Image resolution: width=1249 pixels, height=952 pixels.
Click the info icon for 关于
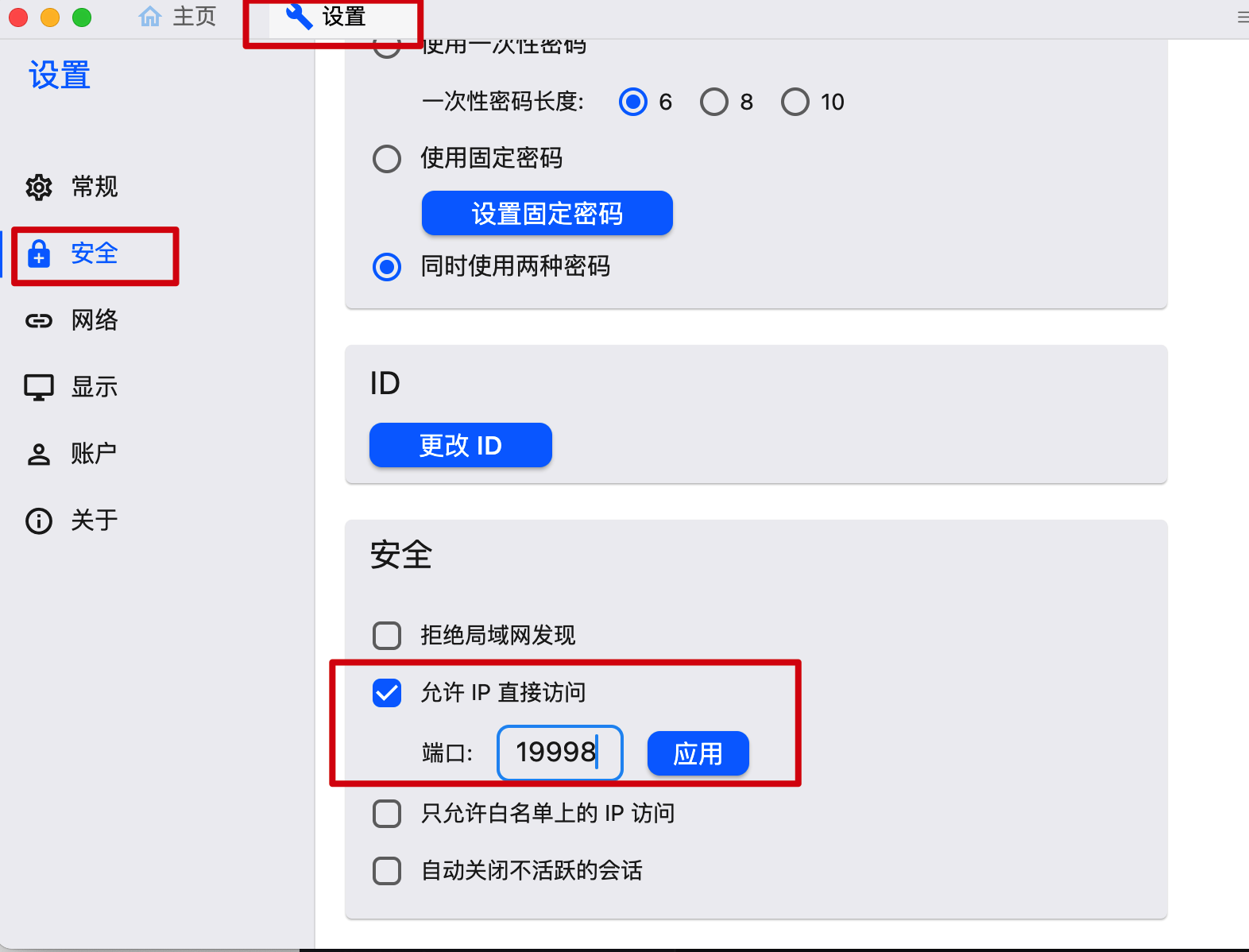(x=39, y=521)
